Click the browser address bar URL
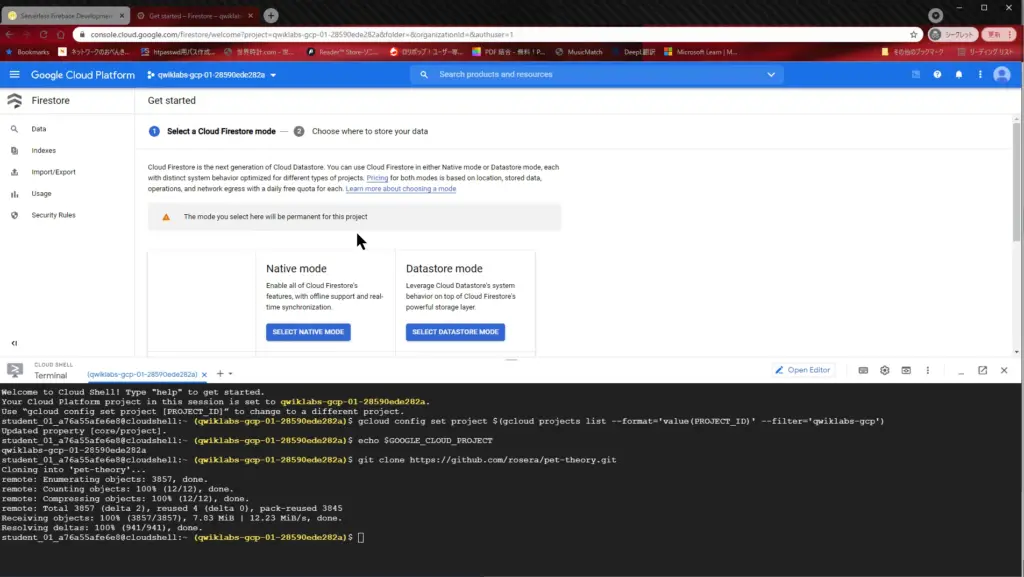The image size is (1024, 577). [x=302, y=35]
